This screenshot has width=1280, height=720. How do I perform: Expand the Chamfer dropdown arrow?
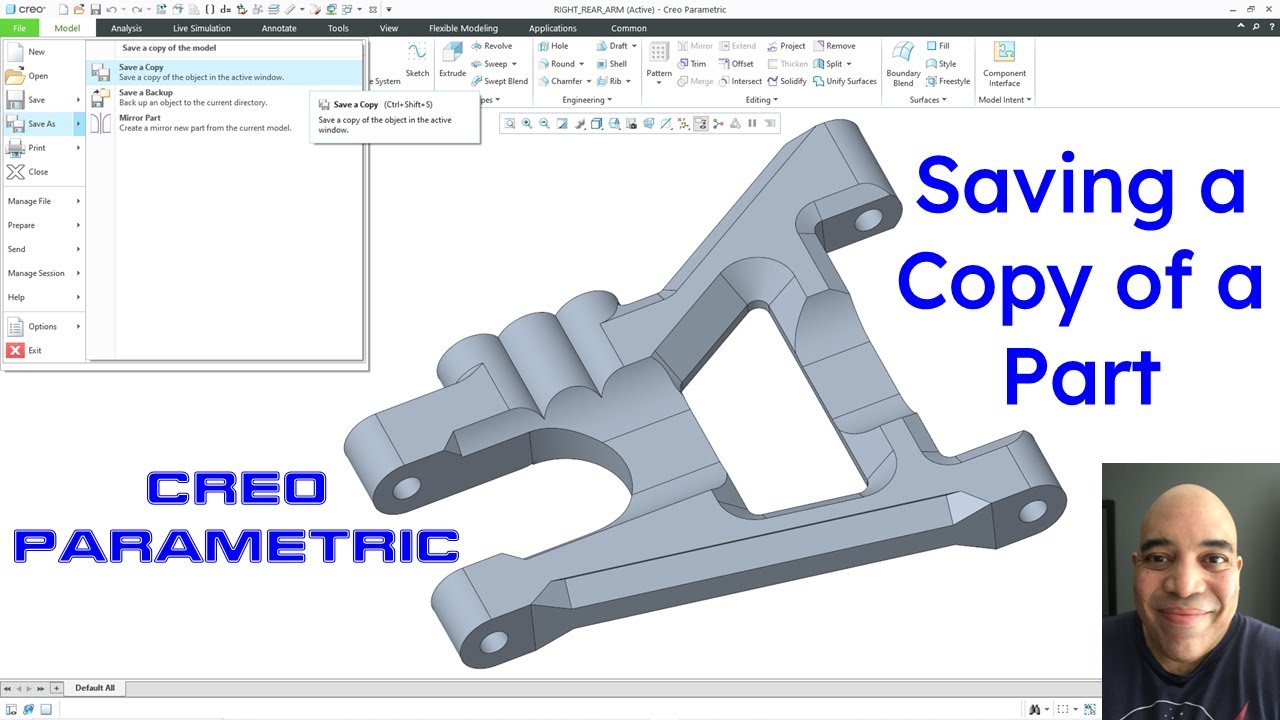pos(589,82)
